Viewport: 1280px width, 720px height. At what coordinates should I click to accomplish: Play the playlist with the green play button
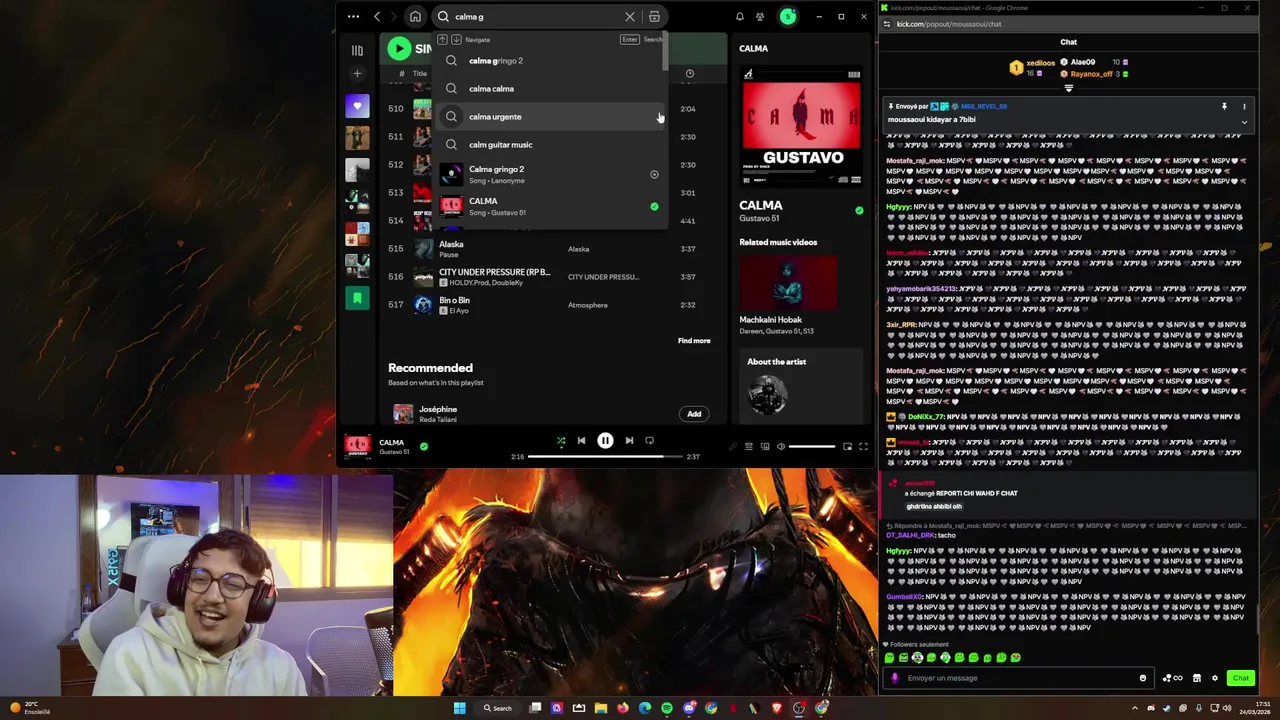399,48
